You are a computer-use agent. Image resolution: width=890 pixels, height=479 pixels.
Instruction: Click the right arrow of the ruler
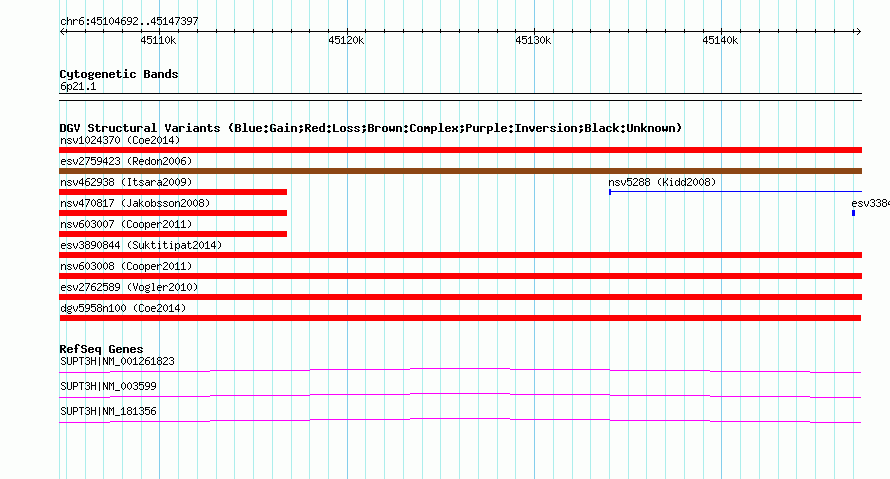858,32
